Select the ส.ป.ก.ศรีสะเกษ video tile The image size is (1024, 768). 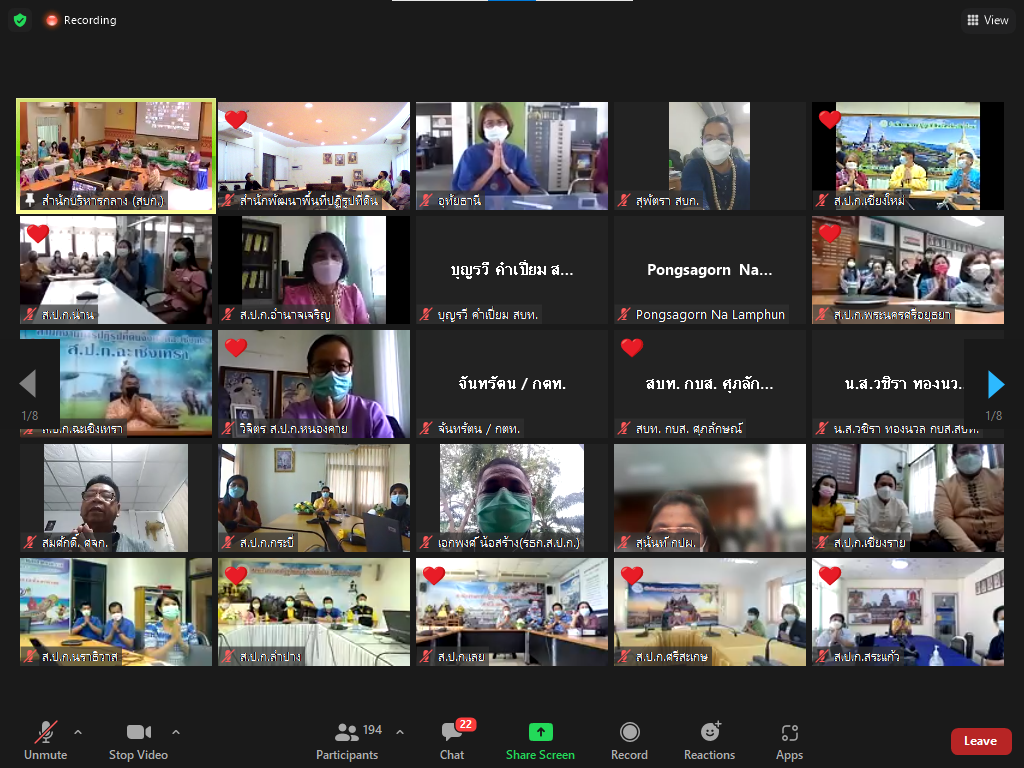710,612
